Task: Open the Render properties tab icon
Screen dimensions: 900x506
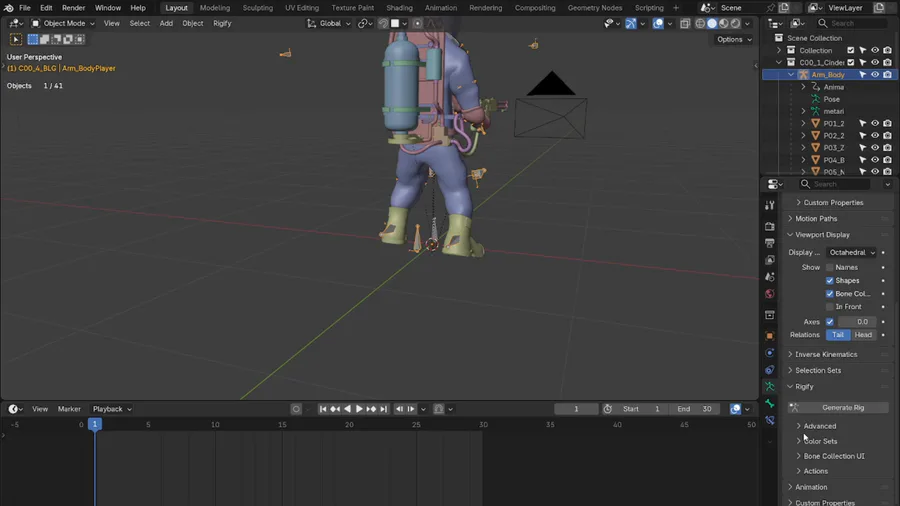Action: (x=770, y=227)
